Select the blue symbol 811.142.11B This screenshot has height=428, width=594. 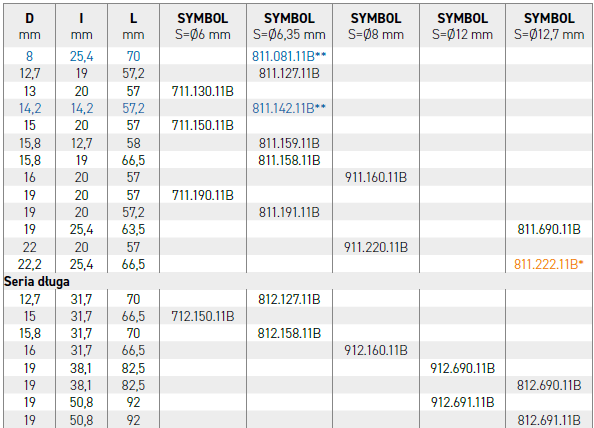(x=289, y=108)
